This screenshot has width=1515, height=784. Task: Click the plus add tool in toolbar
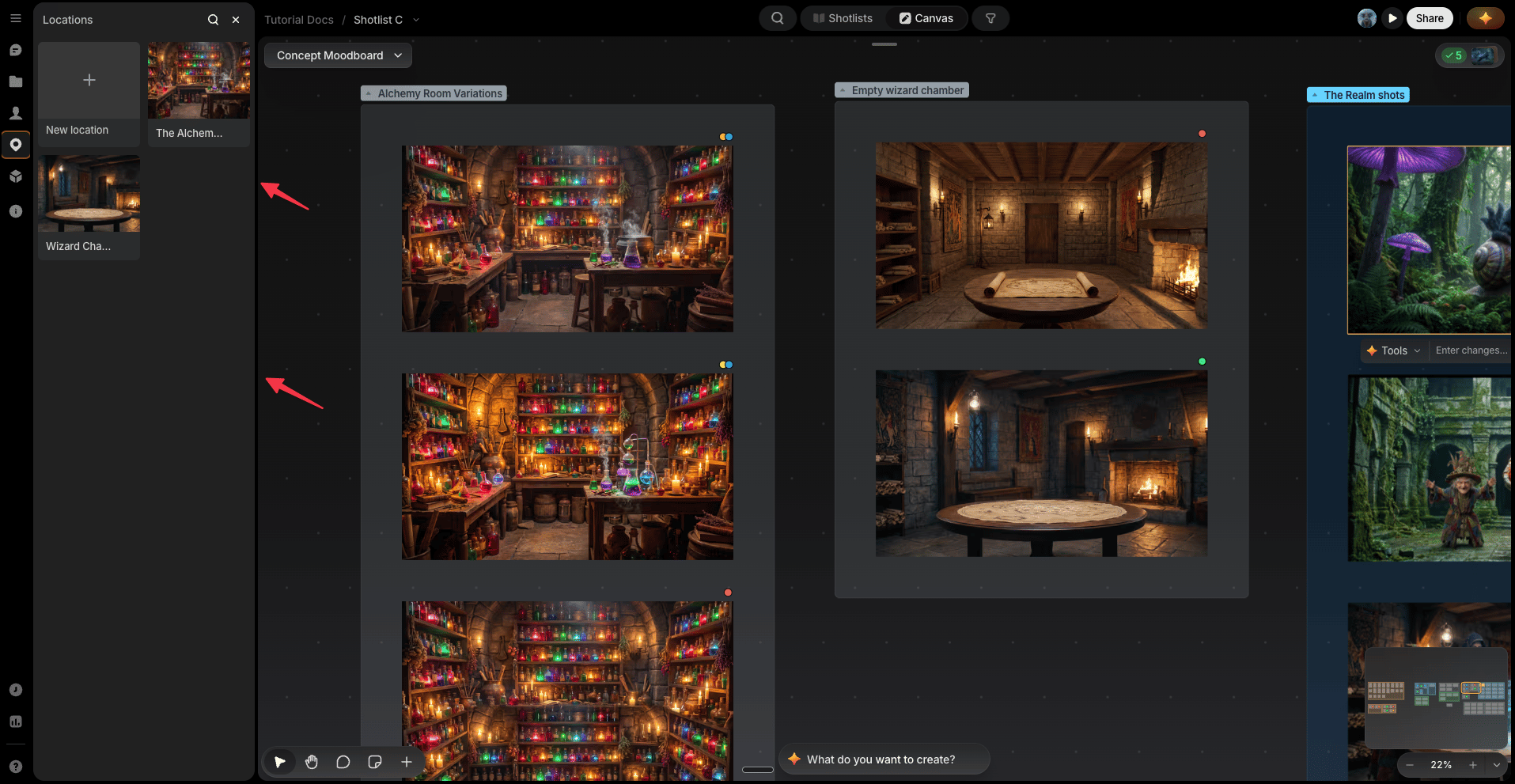407,762
